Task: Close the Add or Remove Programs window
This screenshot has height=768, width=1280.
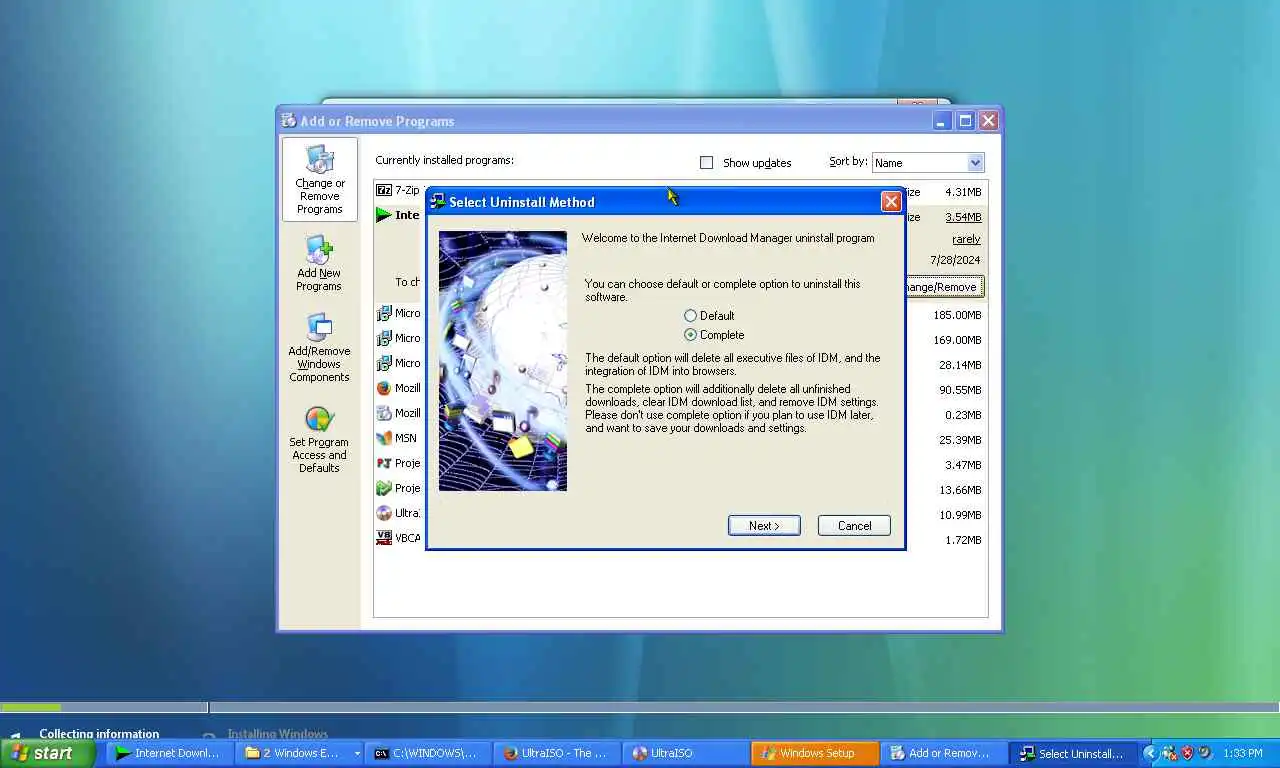Action: click(x=988, y=121)
